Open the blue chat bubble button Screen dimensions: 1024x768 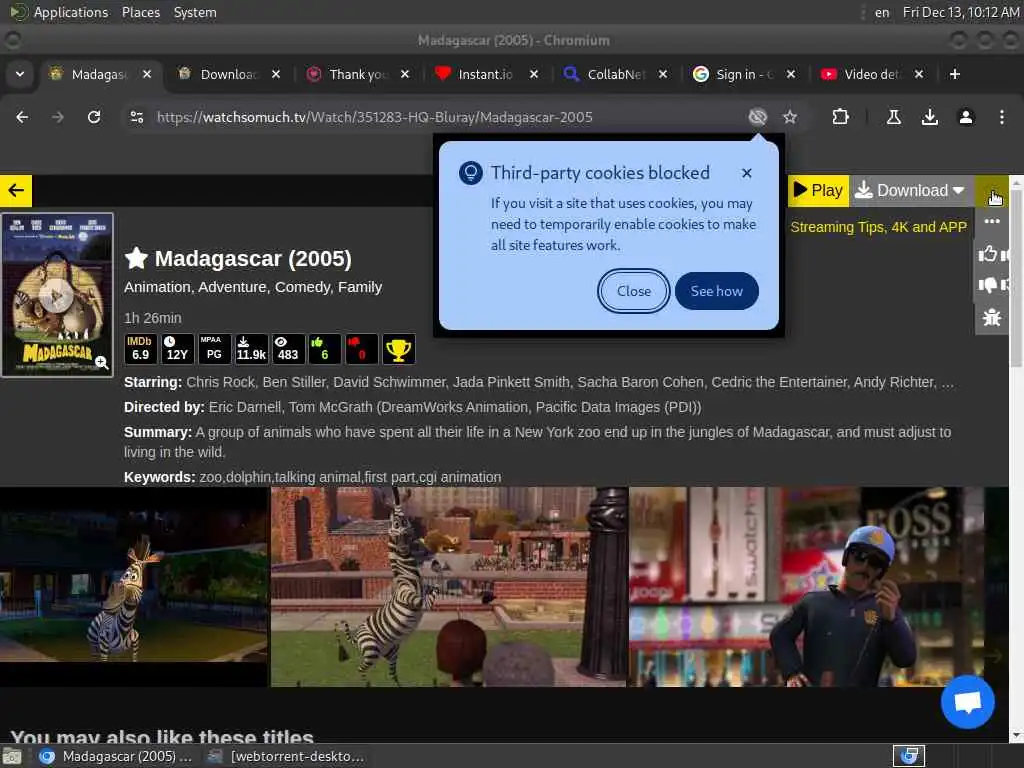coord(967,702)
